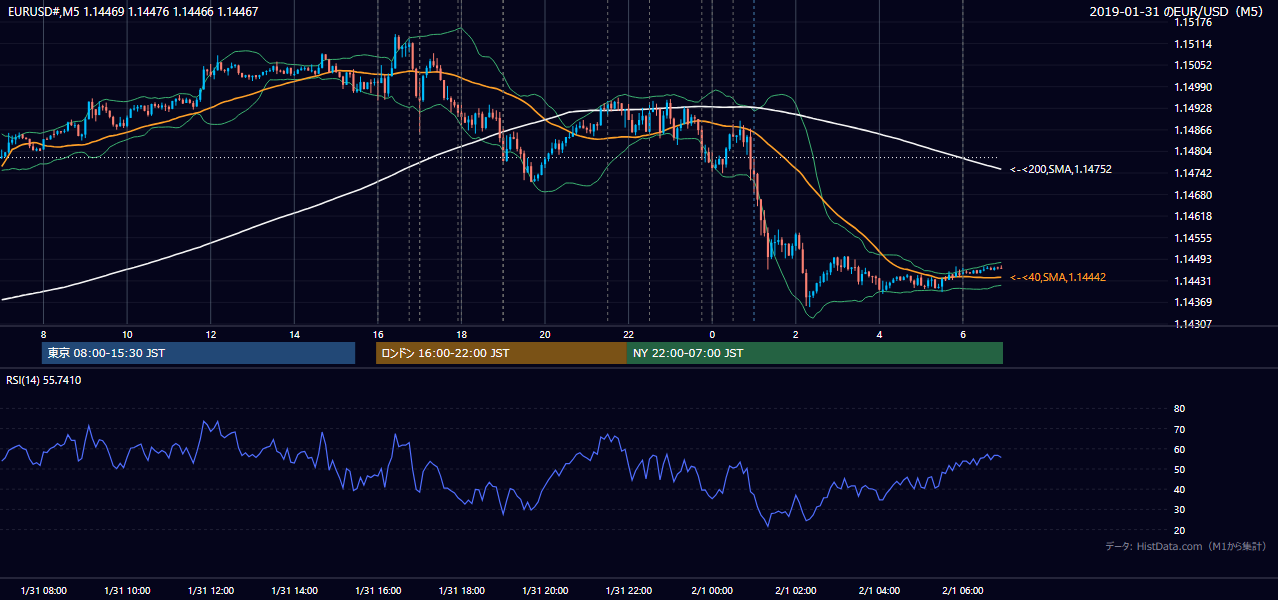Click the bottom date label 1/31 20:00
This screenshot has width=1278, height=600.
click(x=544, y=591)
